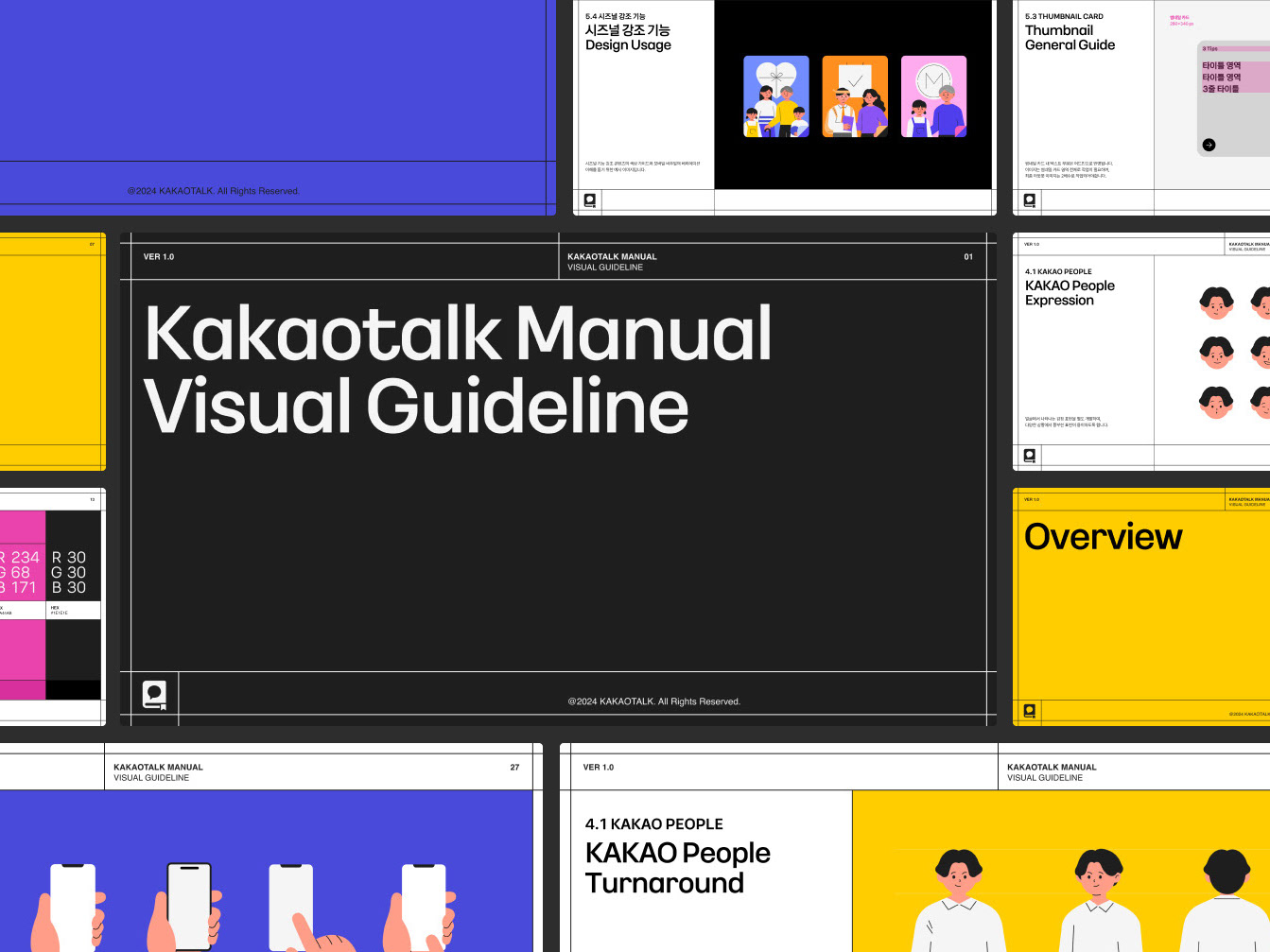Viewport: 1270px width, 952px height.
Task: Click "5.3 THUMBNAIL CARD" section label
Action: (x=1064, y=16)
